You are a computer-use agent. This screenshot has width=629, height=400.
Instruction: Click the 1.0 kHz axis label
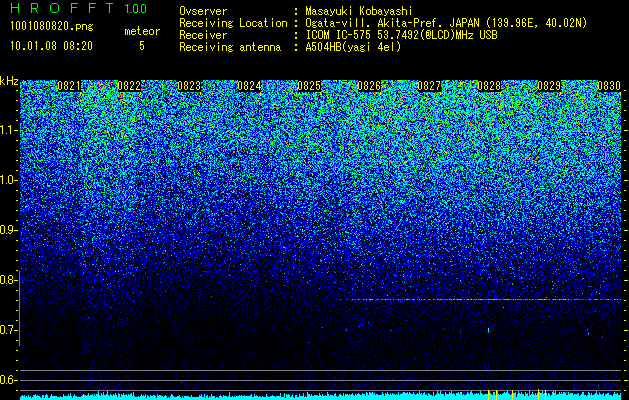[x=8, y=180]
